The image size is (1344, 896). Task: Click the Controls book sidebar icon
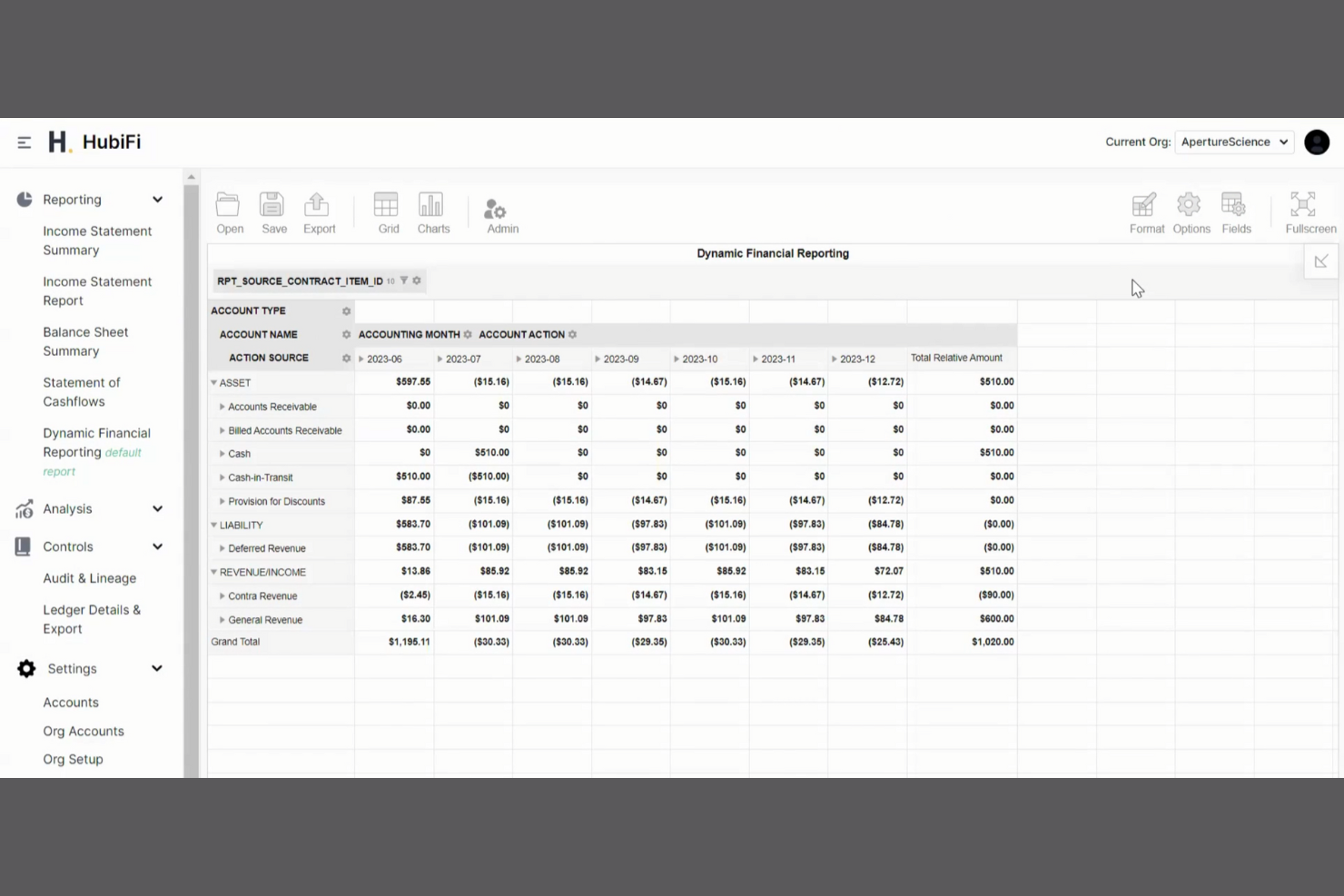(x=24, y=546)
